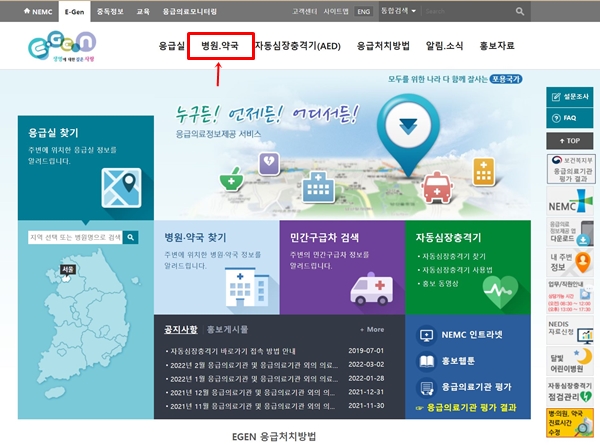Click the NEMC home link
This screenshot has width=600, height=445.
point(38,11)
